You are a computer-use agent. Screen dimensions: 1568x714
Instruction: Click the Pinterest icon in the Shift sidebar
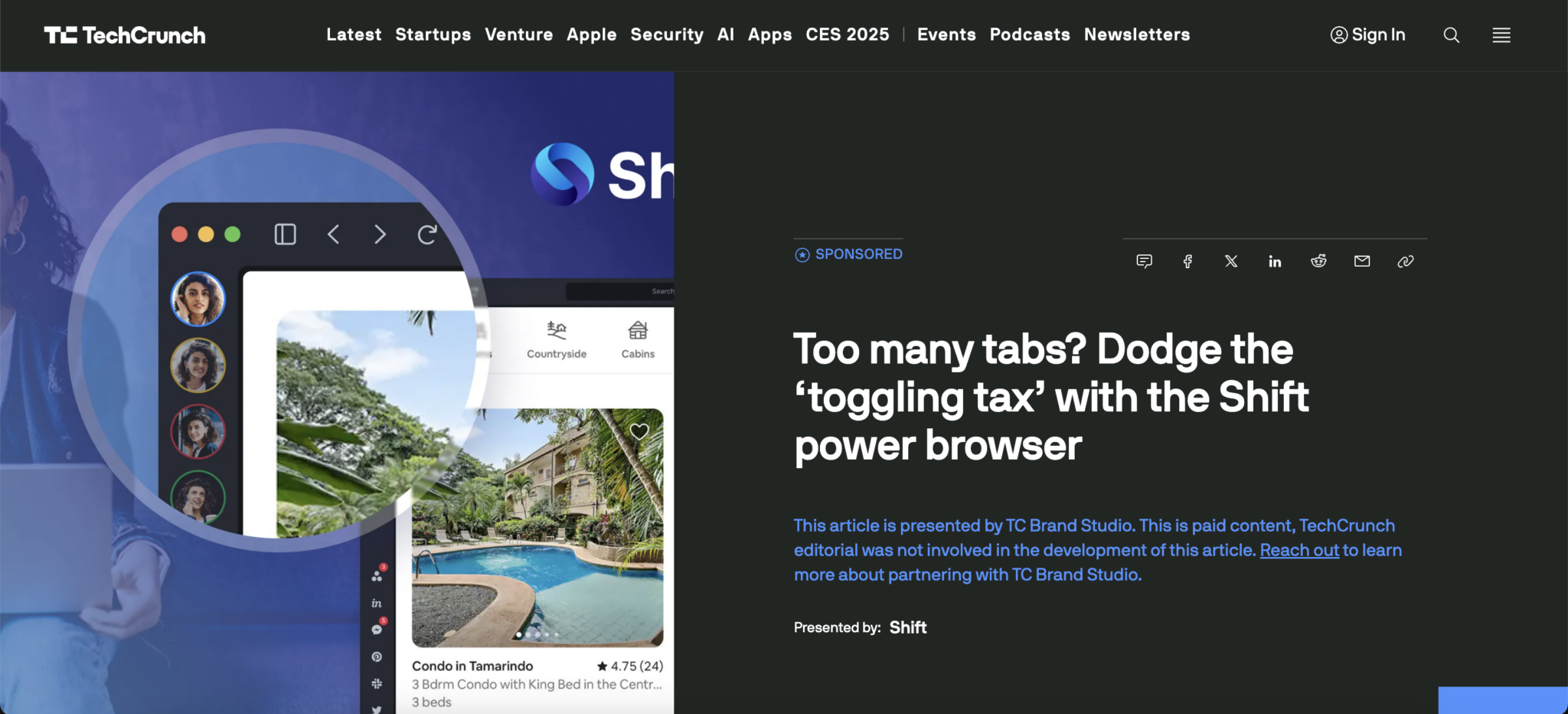point(376,656)
